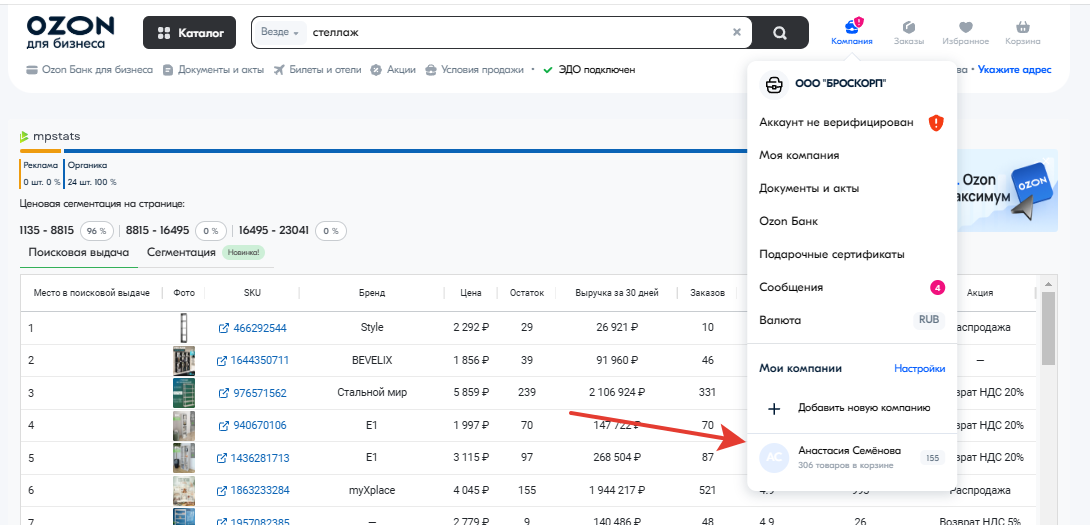Open the Акции link

click(393, 70)
